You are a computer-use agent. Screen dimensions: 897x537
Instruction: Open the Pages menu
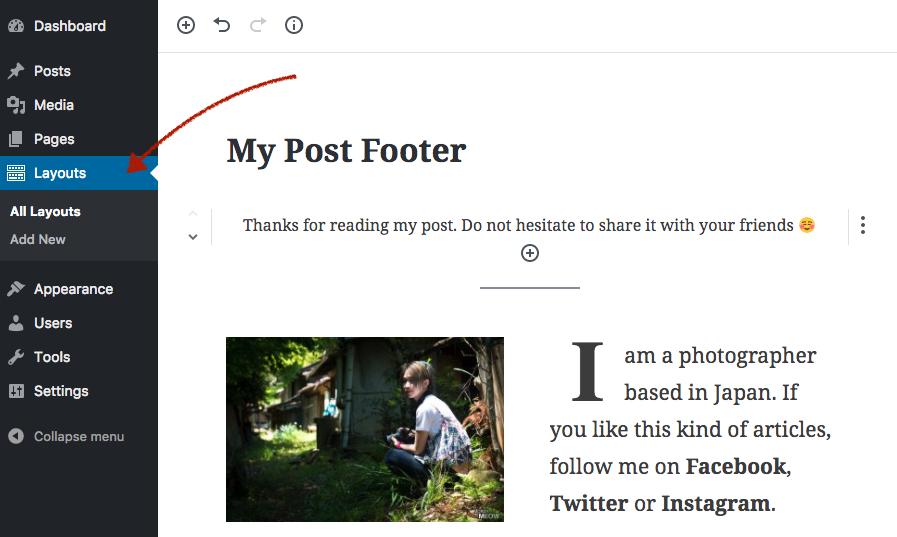[x=54, y=139]
